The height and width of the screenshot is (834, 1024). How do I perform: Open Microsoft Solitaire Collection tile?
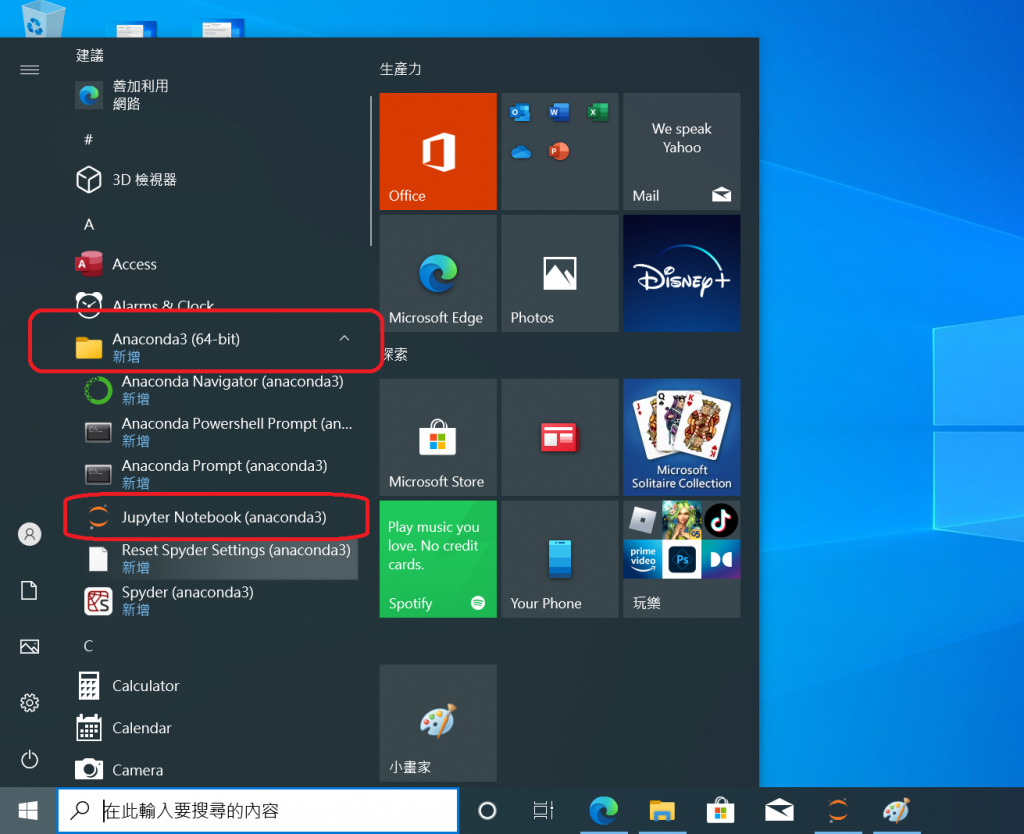[x=681, y=437]
